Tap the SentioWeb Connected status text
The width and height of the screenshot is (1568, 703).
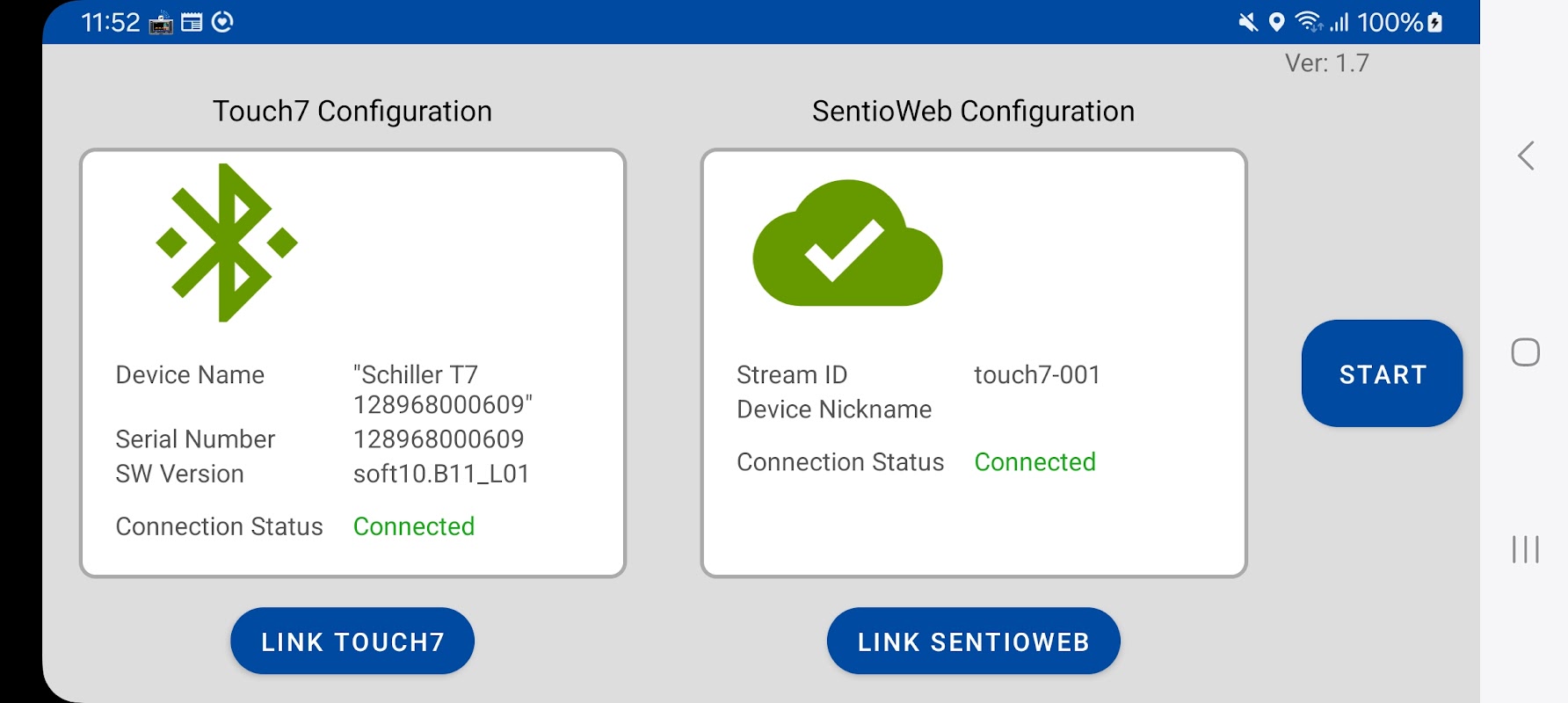1034,462
